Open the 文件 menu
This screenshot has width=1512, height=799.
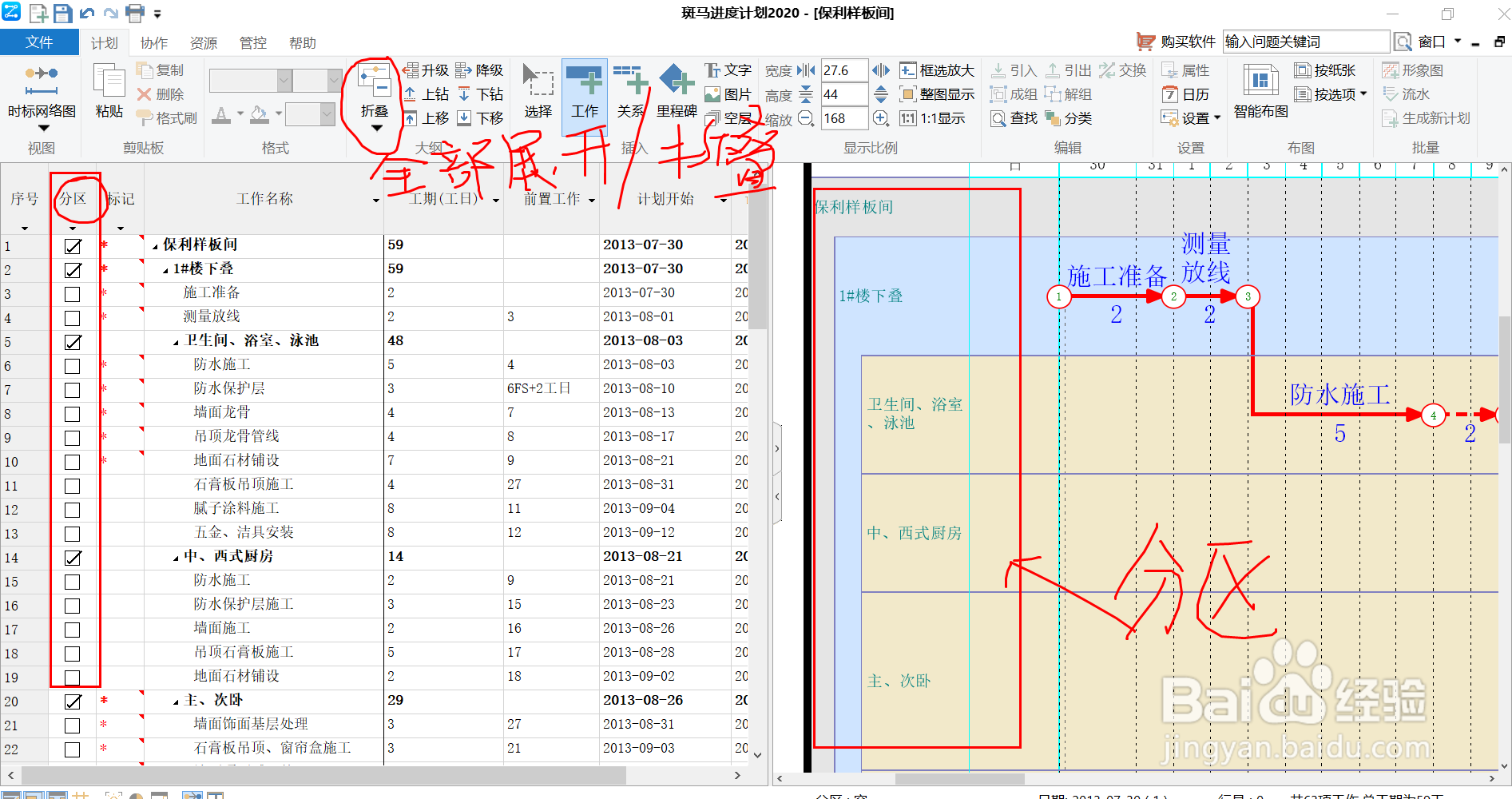point(39,42)
